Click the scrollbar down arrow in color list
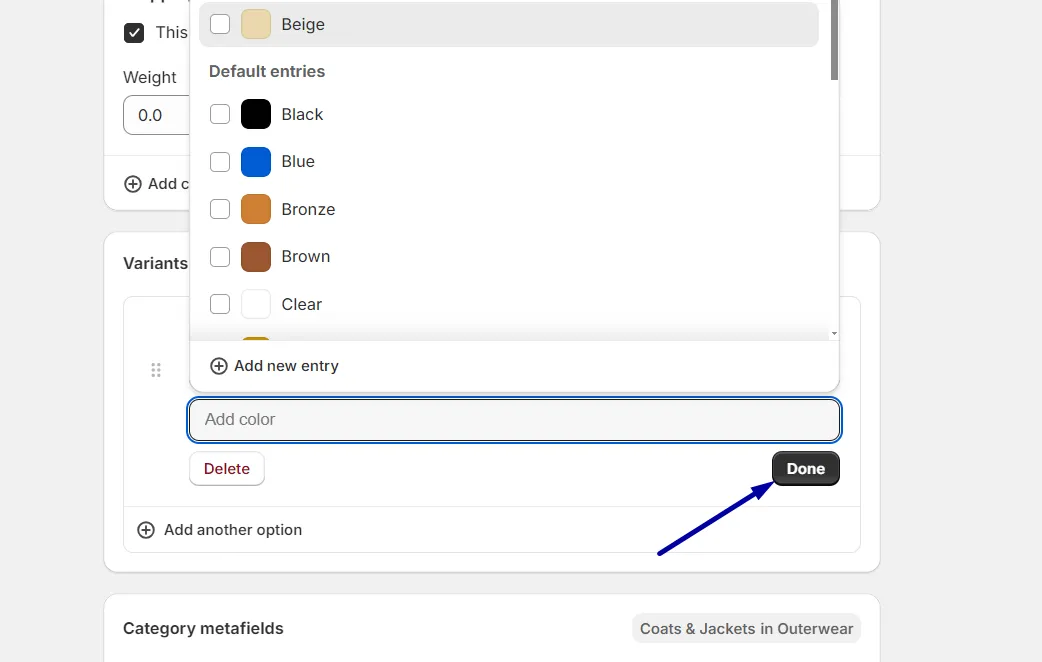Image resolution: width=1042 pixels, height=662 pixels. coord(834,334)
